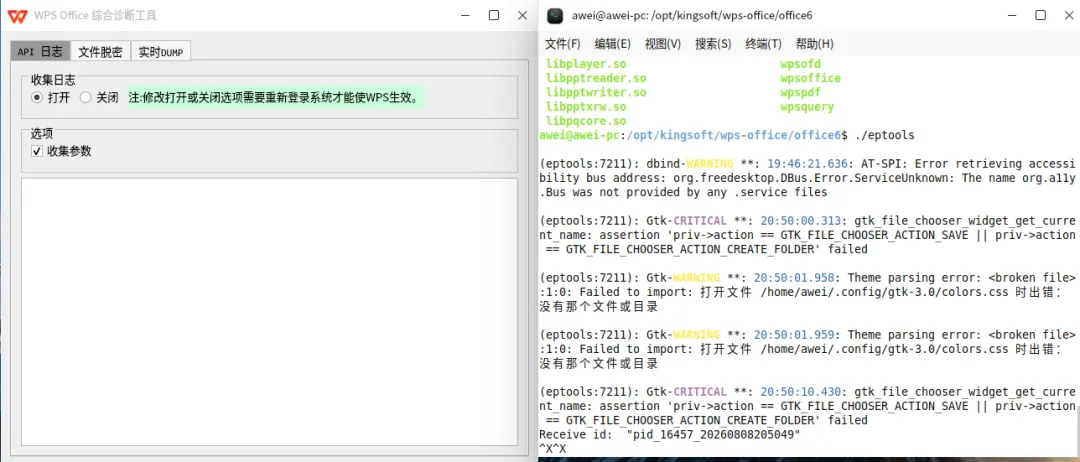Click the terminal vertical scrollbar
This screenshot has height=462, width=1080.
1077,432
